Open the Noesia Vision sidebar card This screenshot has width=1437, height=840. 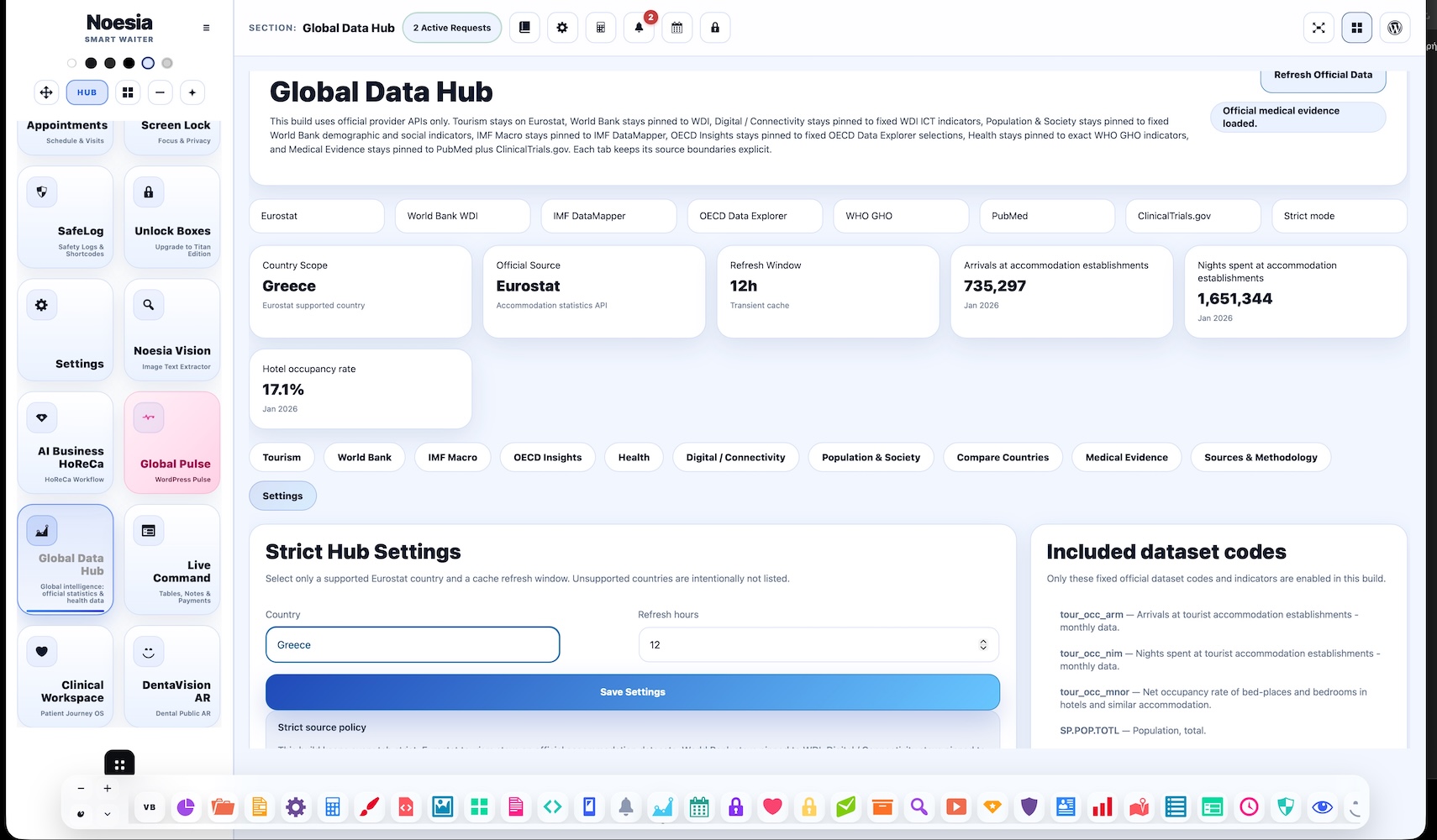172,330
